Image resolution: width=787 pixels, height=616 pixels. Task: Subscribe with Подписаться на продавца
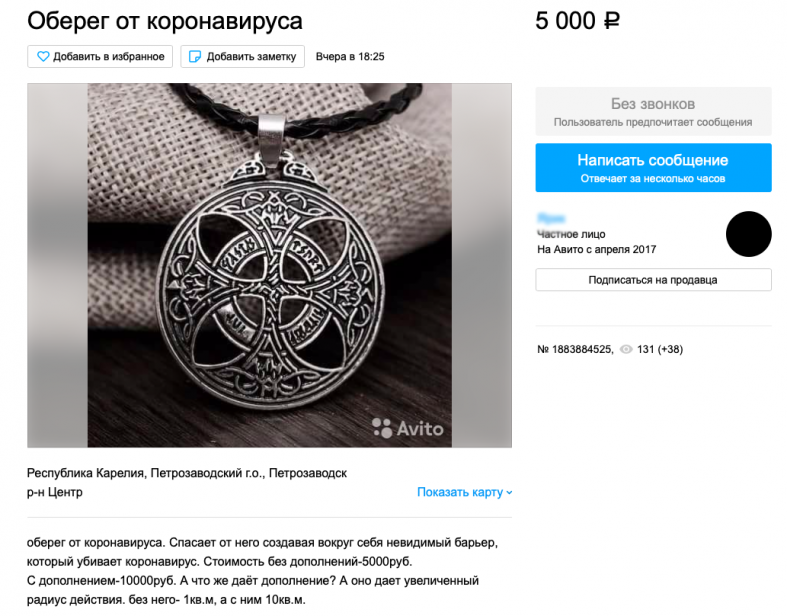(653, 280)
